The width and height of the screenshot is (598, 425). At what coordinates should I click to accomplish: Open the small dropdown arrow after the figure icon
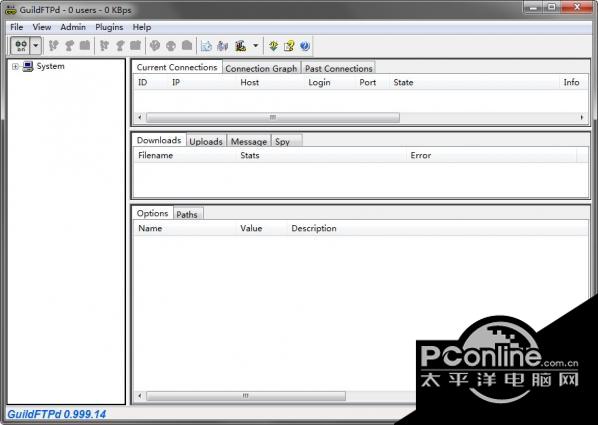[x=256, y=46]
